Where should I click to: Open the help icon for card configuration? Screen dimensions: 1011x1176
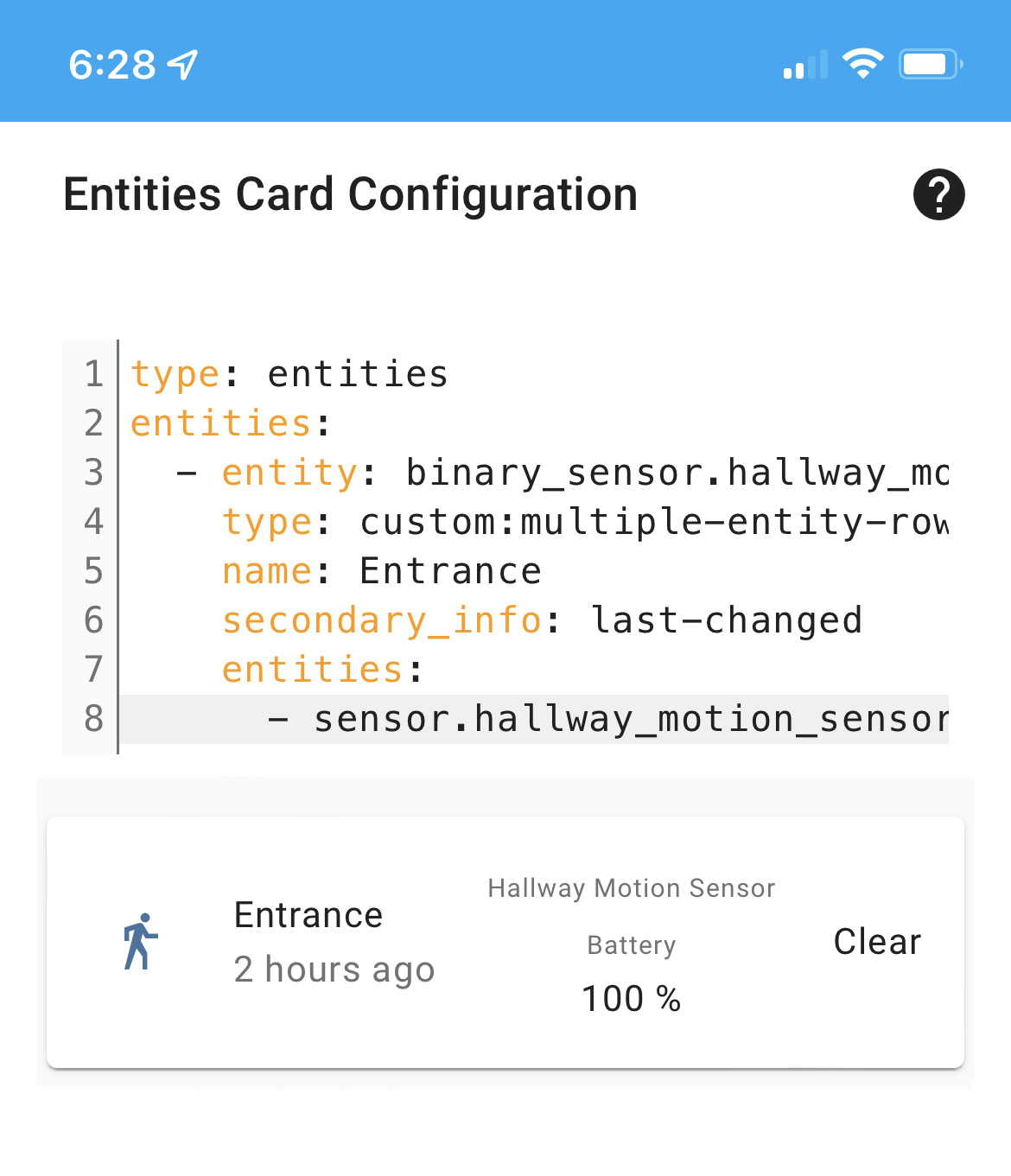pyautogui.click(x=939, y=194)
